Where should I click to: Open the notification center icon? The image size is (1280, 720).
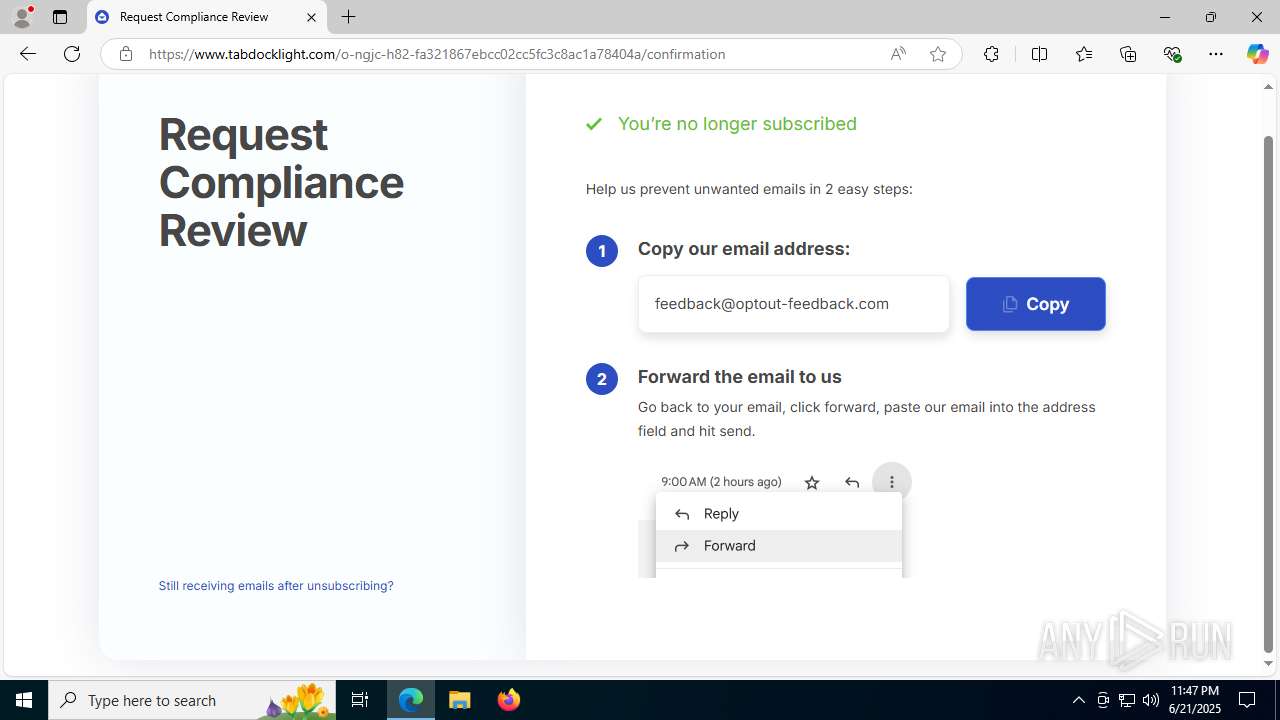click(x=1248, y=700)
